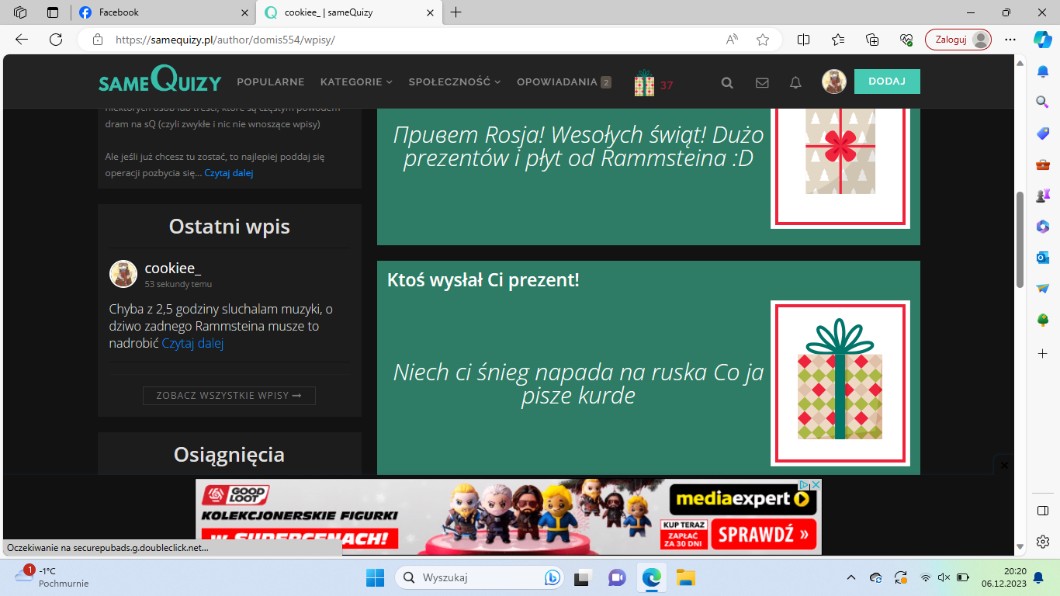Expand the Społeczność dropdown menu
This screenshot has width=1060, height=596.
(x=454, y=82)
